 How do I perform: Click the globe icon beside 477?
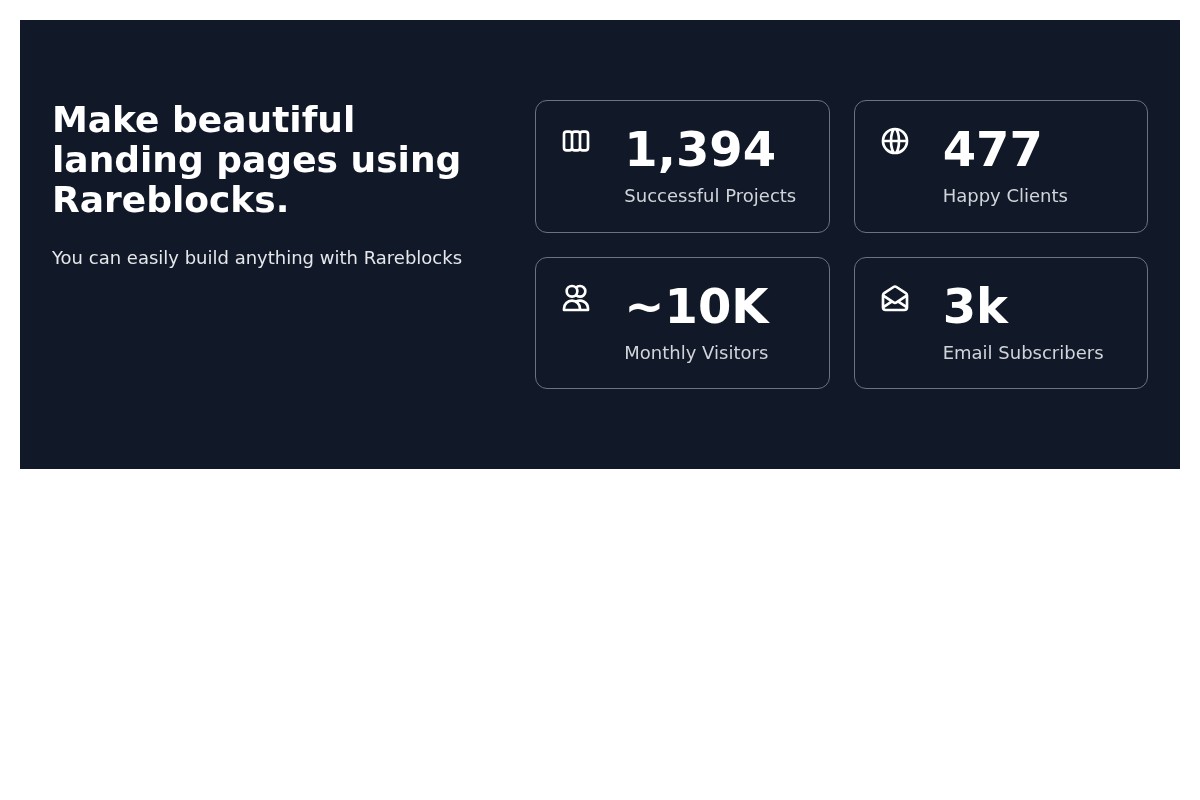tap(895, 141)
